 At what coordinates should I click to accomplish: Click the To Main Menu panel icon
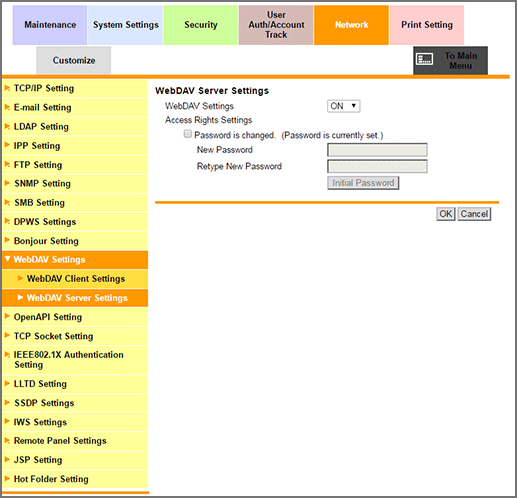click(x=424, y=59)
